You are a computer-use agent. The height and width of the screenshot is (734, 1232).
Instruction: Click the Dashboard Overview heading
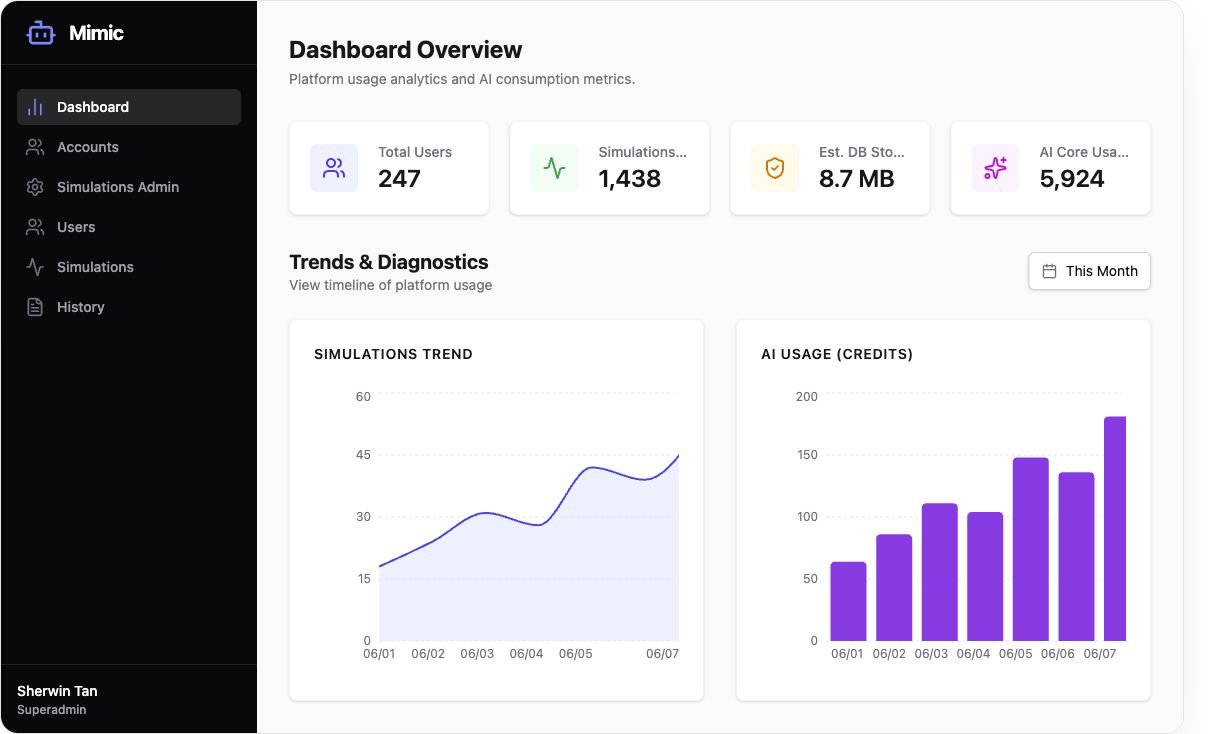[x=405, y=50]
